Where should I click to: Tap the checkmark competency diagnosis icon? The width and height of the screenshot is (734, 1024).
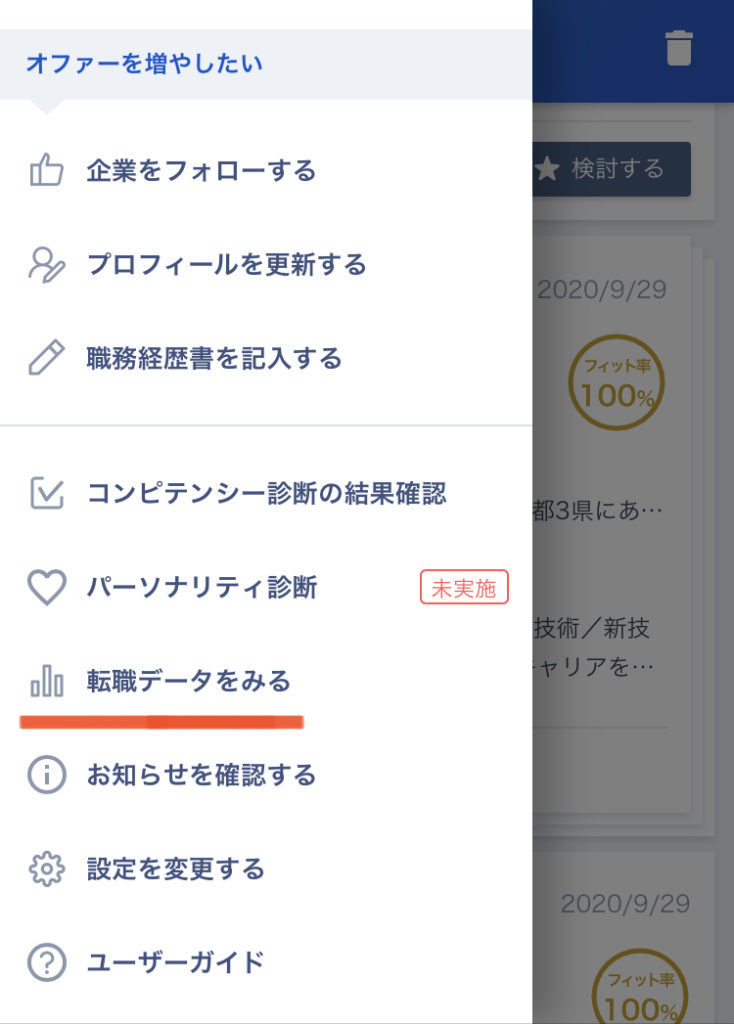tap(46, 493)
